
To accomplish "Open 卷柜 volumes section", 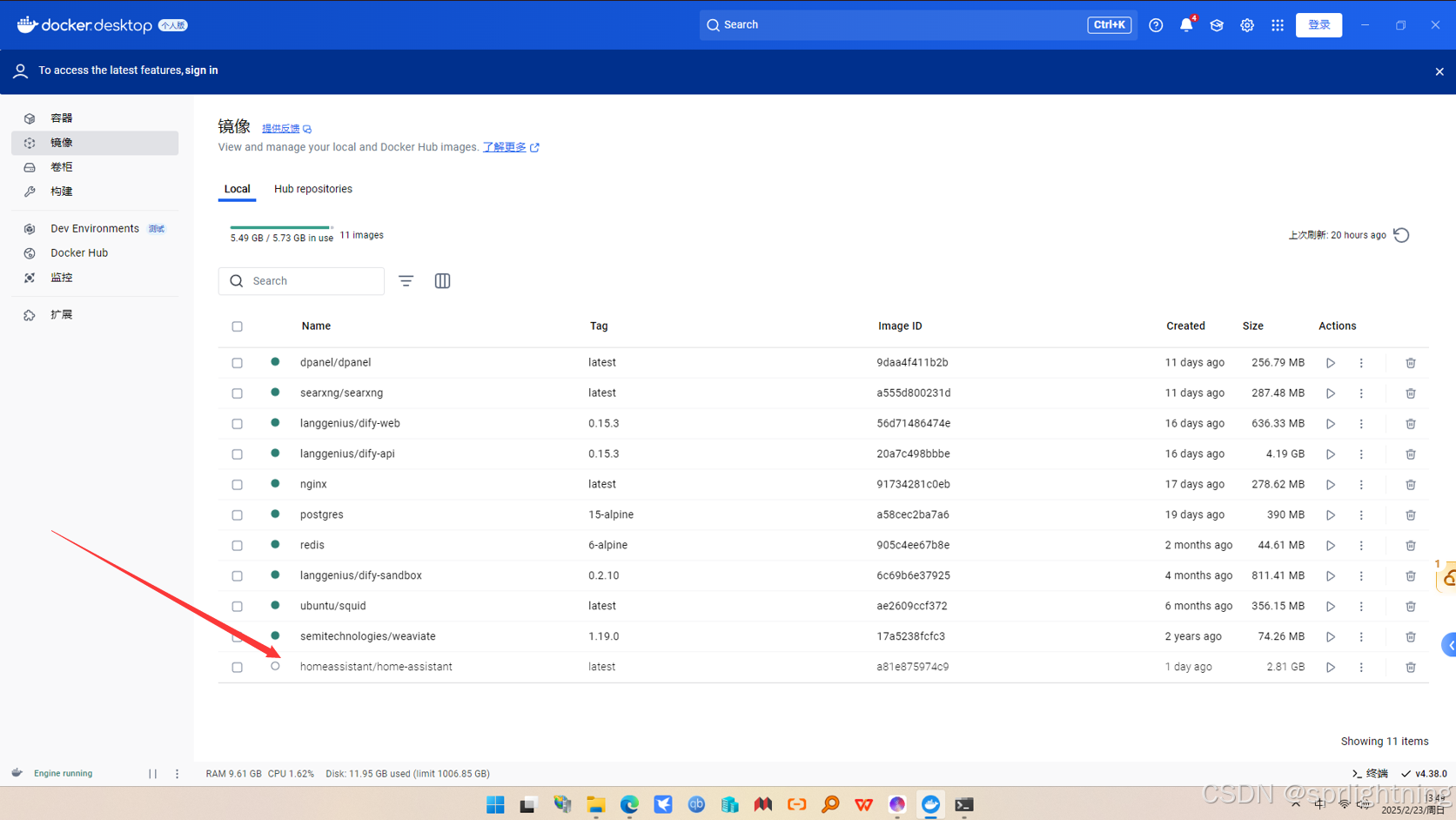I will tap(95, 167).
